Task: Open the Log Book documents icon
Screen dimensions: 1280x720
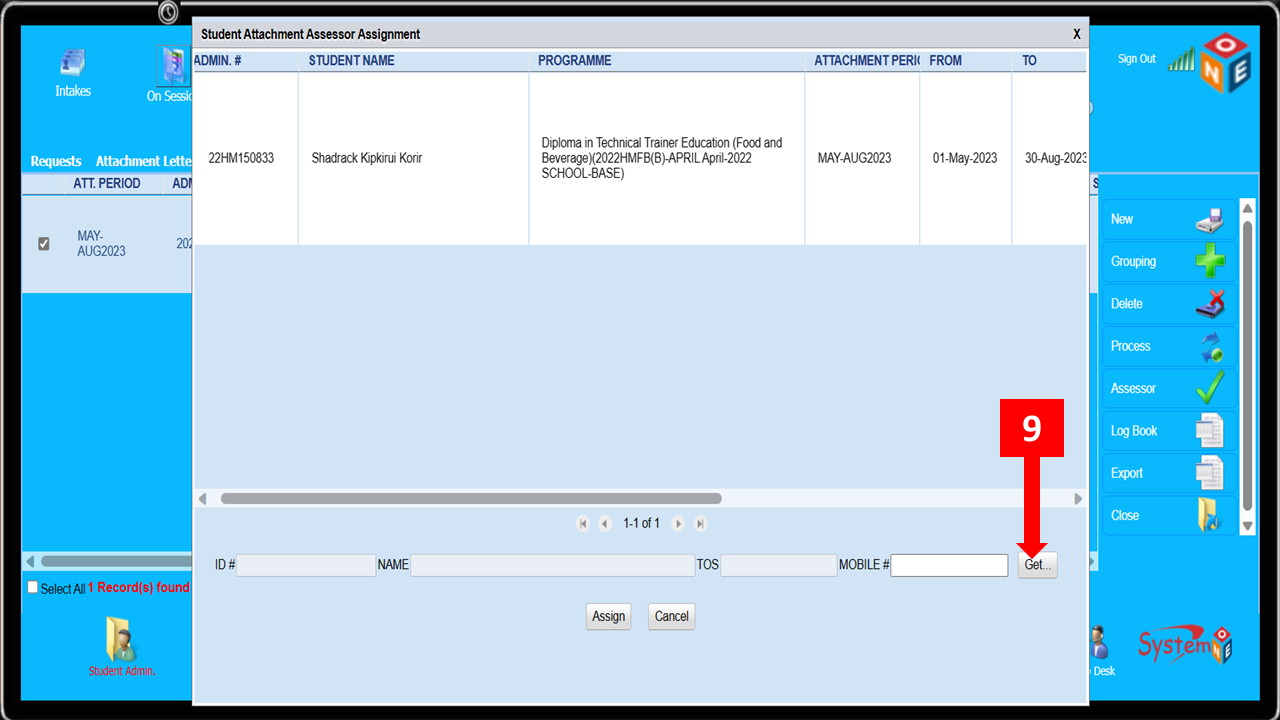Action: pyautogui.click(x=1209, y=431)
